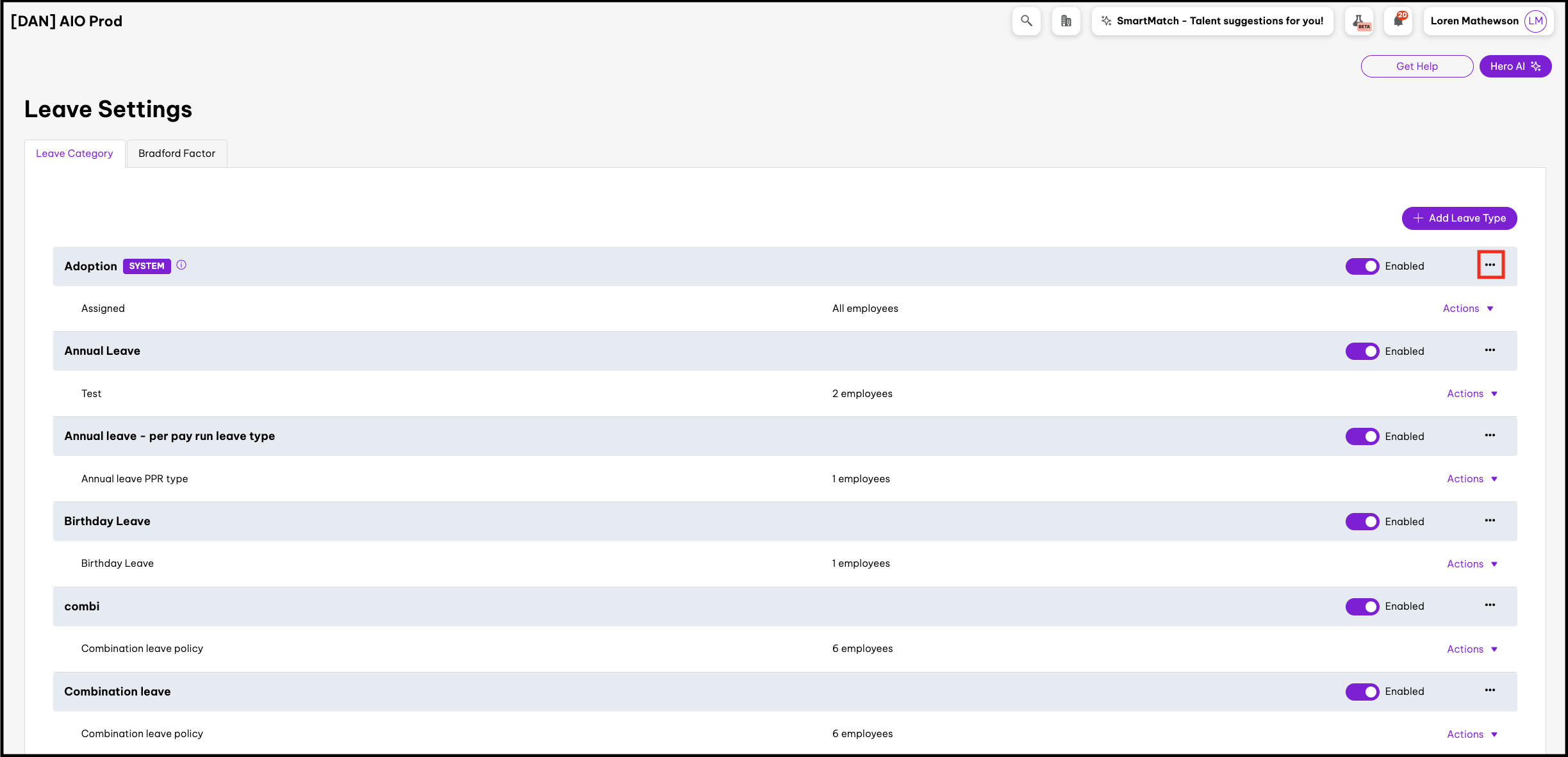This screenshot has width=1568, height=757.
Task: Open the beta lab flask icon
Action: 1358,21
